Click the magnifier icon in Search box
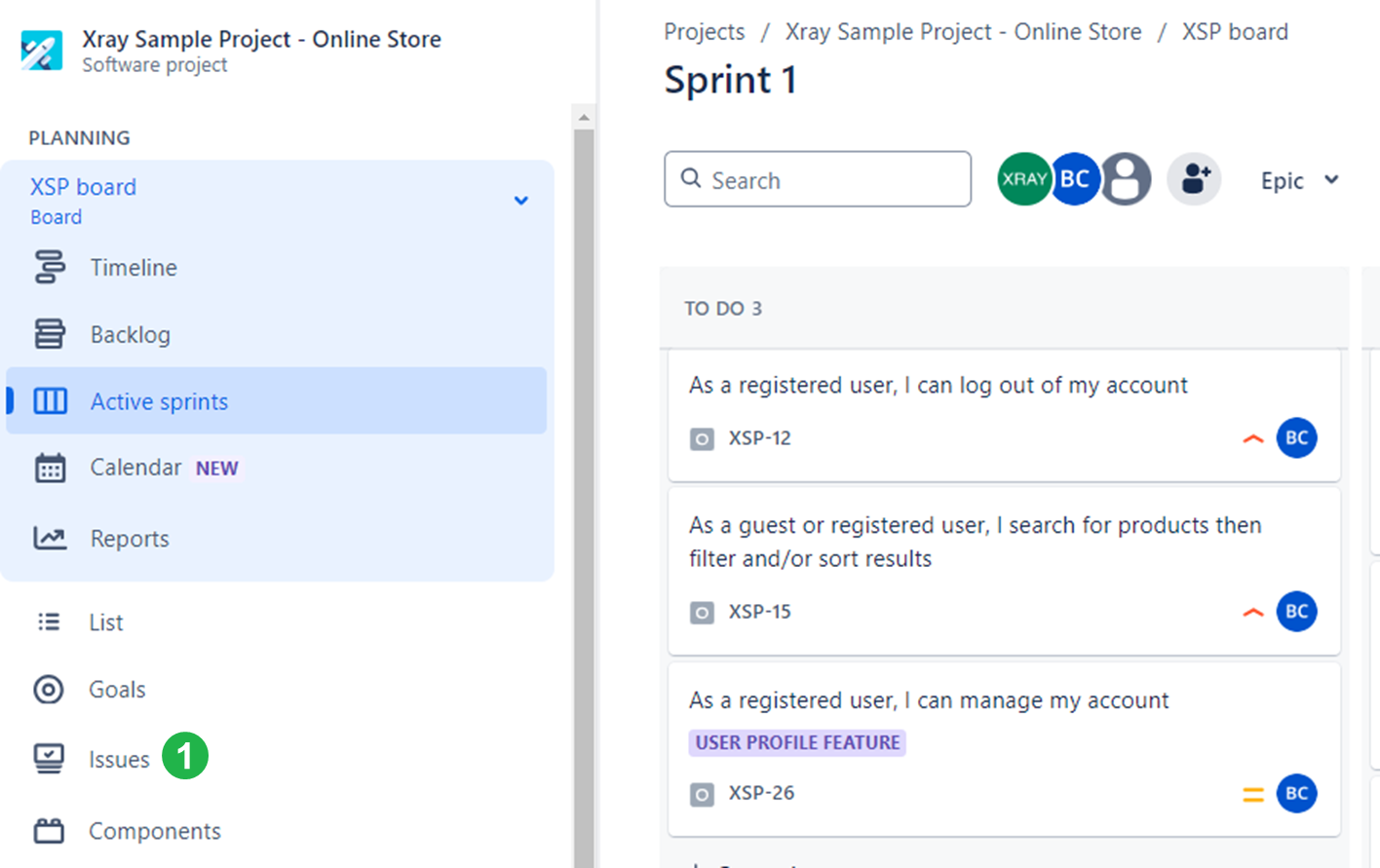The width and height of the screenshot is (1380, 868). 691,178
